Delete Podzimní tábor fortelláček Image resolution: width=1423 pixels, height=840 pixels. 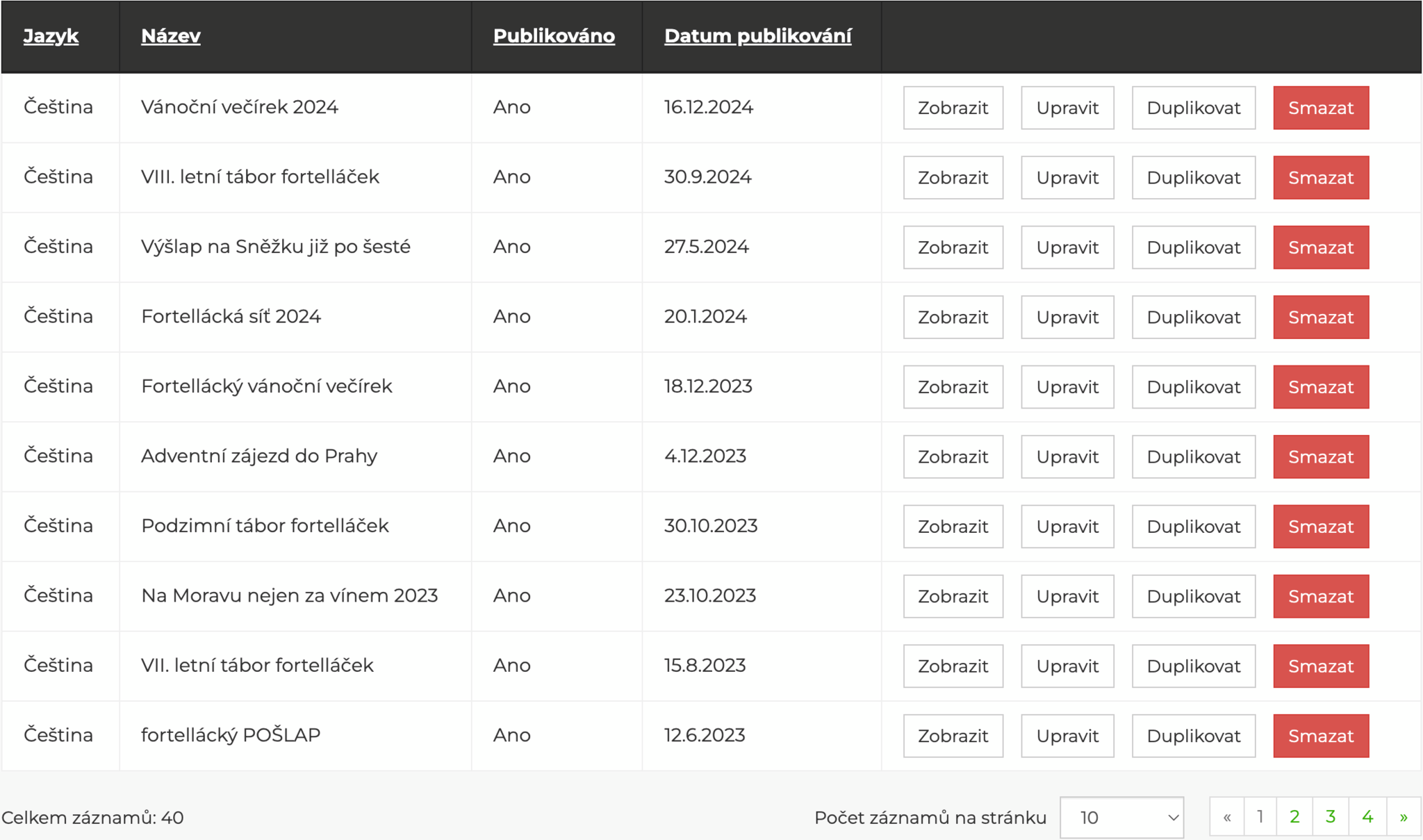[x=1321, y=527]
